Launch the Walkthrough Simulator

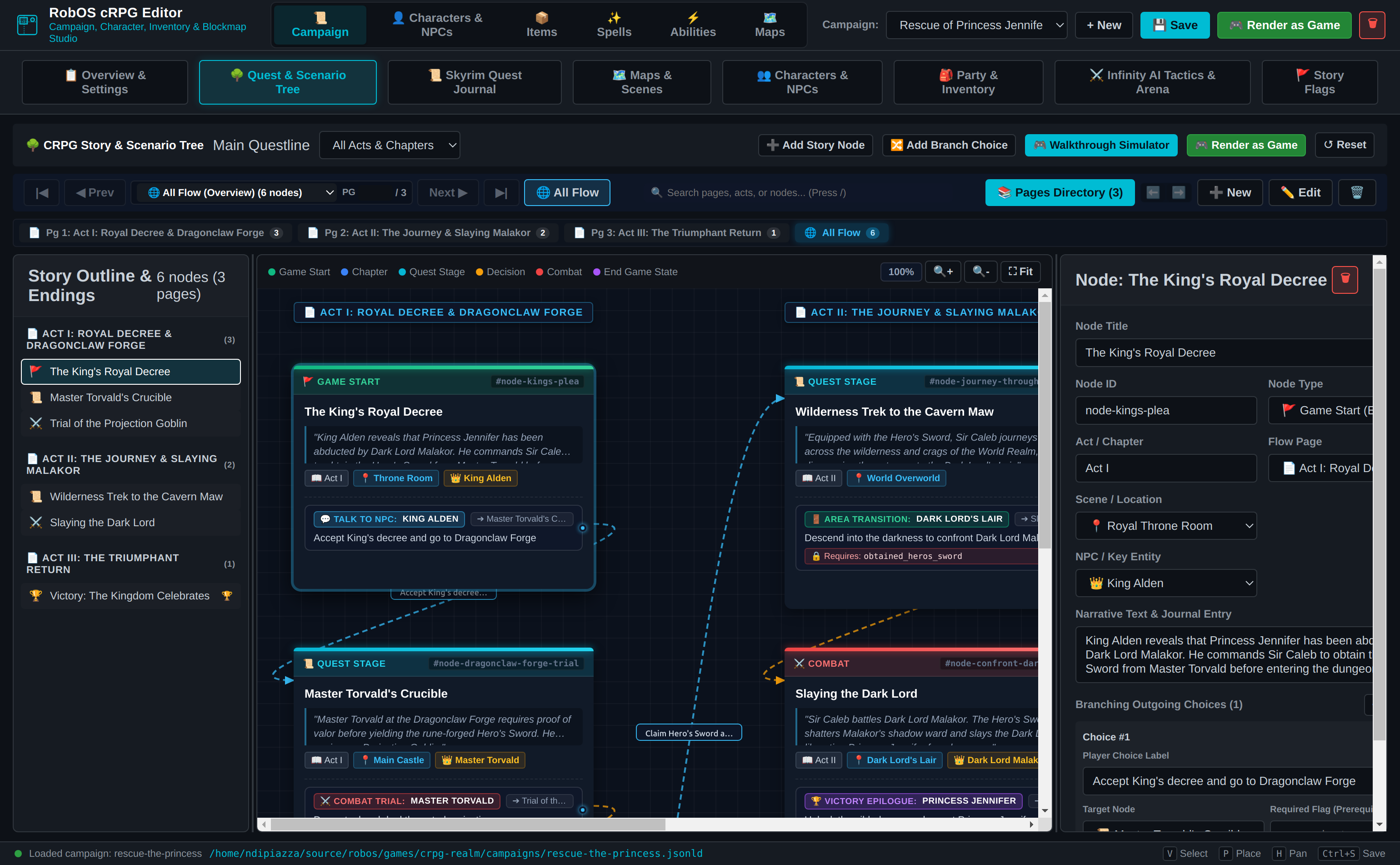[1101, 146]
